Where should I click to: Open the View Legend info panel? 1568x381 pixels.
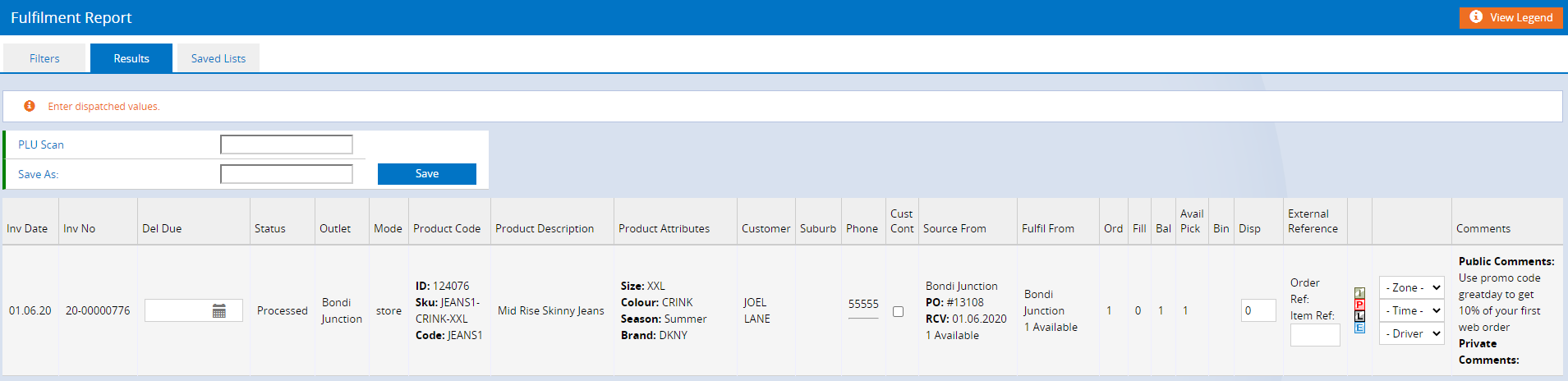[x=1511, y=17]
